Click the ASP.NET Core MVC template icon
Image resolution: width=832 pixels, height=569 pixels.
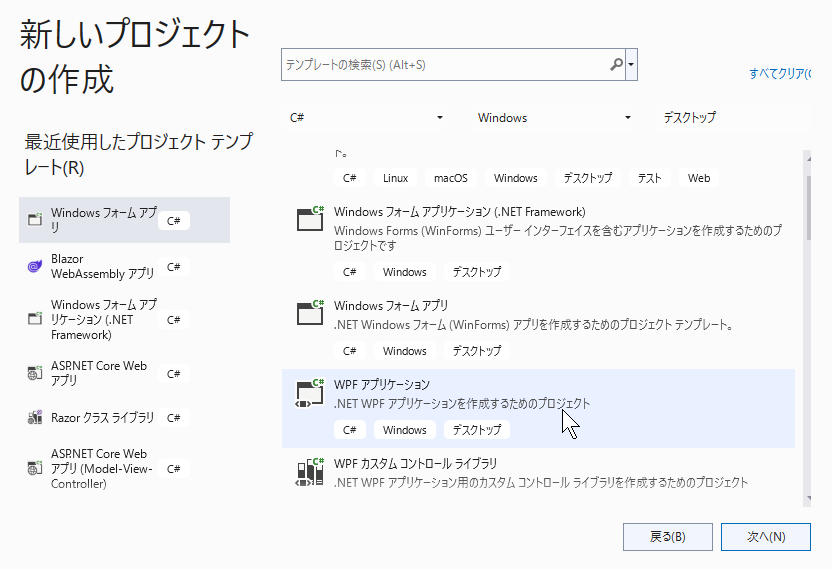click(x=35, y=468)
